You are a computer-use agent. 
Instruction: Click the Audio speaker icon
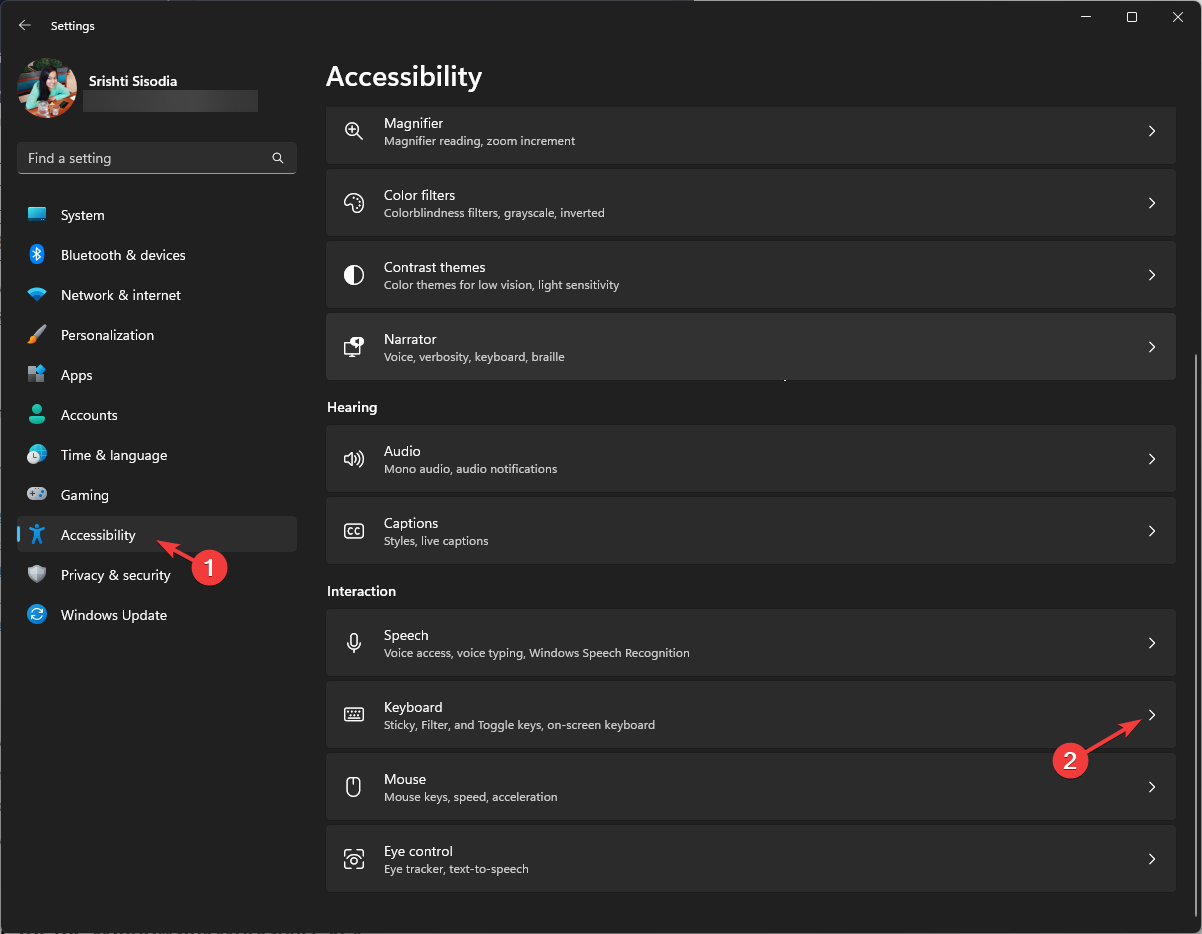[354, 459]
